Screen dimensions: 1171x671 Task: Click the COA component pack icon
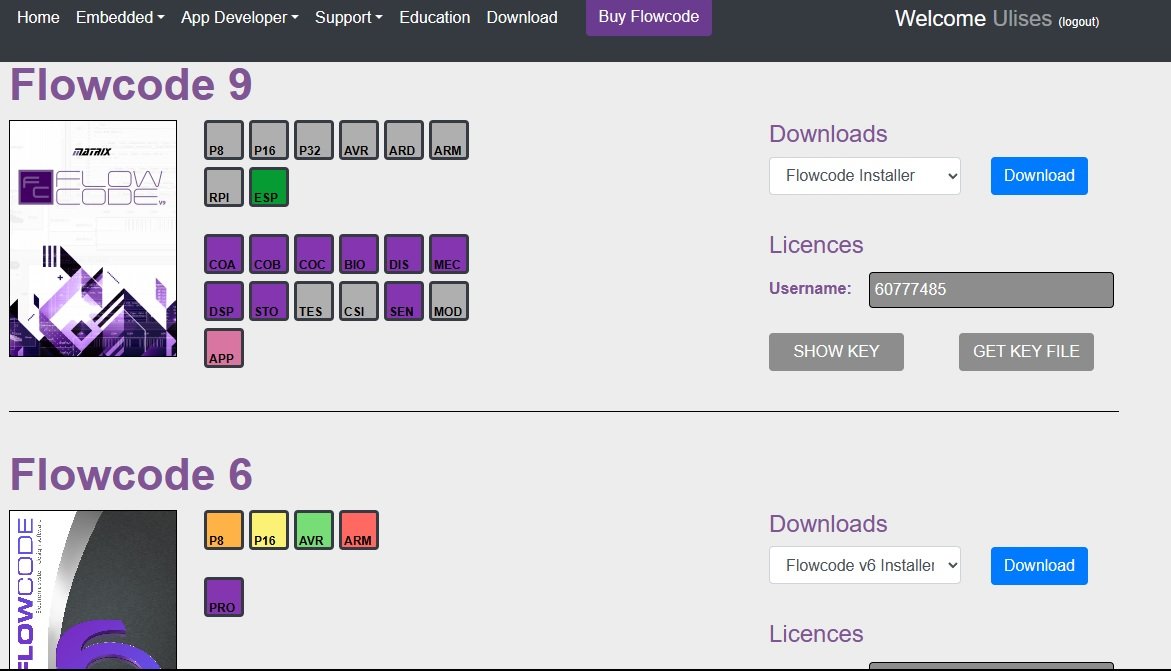224,254
